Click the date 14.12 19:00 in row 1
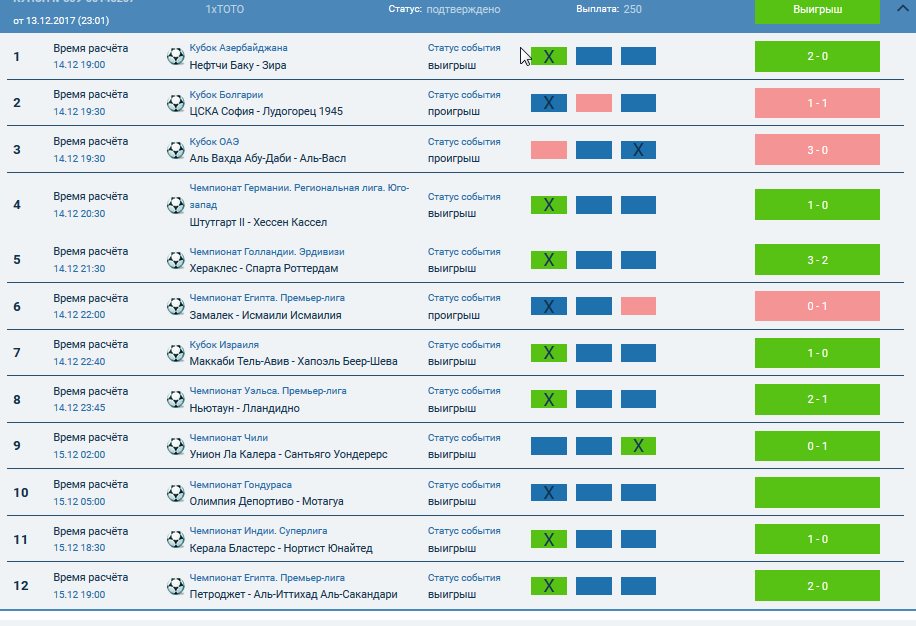 point(79,65)
